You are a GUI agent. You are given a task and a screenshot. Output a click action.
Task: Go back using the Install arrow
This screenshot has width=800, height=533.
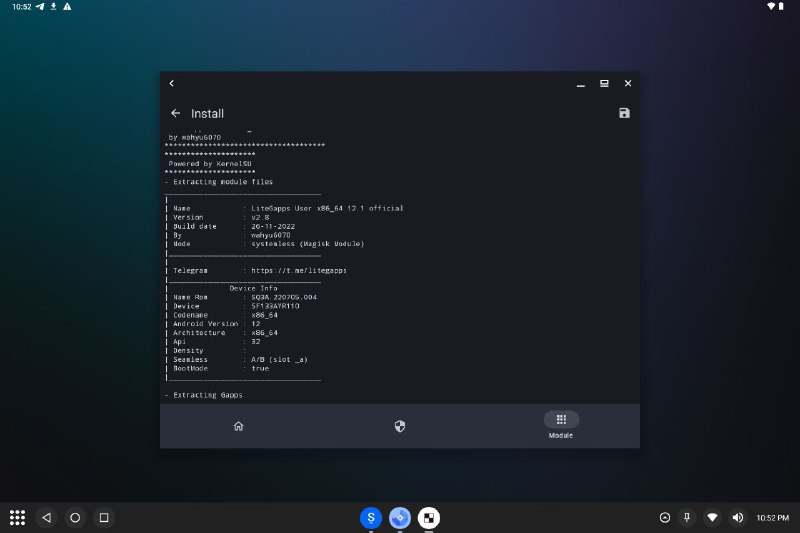tap(176, 113)
